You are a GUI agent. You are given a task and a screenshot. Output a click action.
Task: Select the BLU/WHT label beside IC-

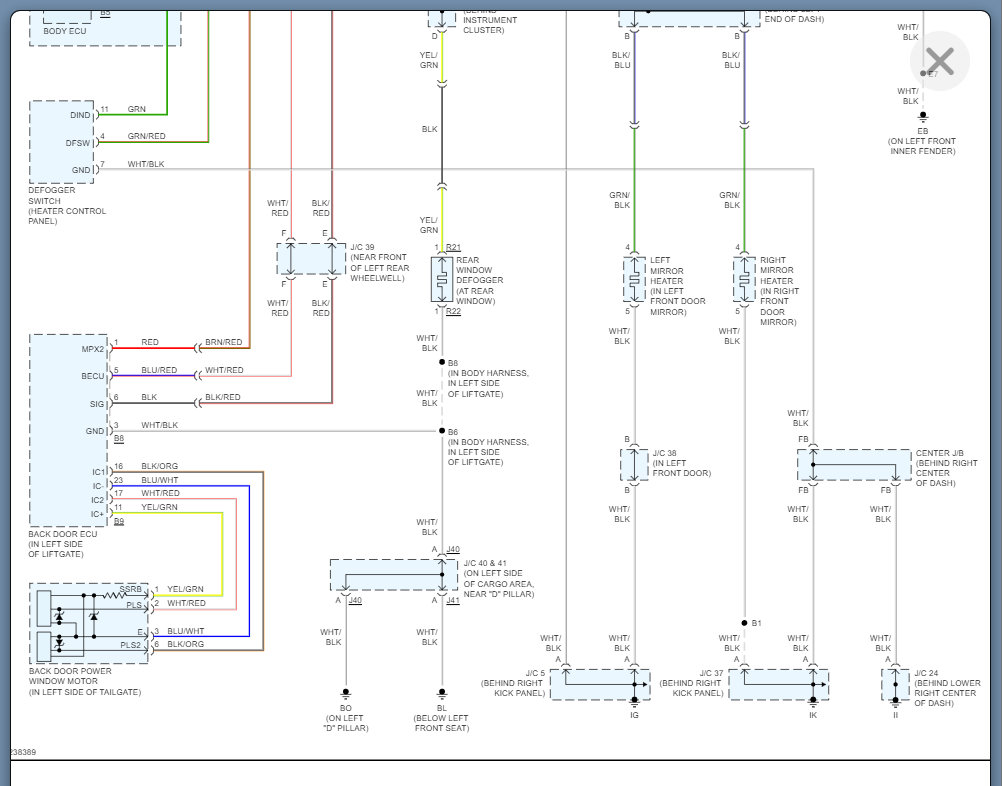click(x=160, y=480)
